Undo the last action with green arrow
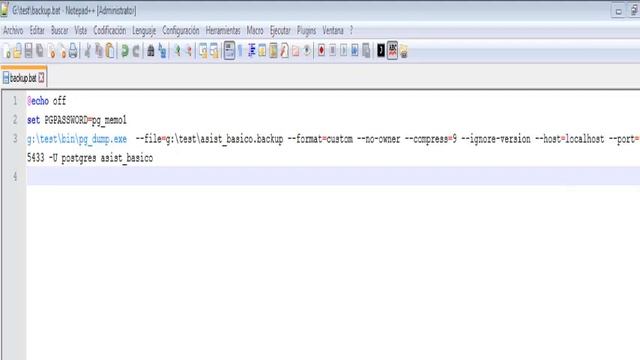The width and height of the screenshot is (640, 360). click(x=125, y=51)
